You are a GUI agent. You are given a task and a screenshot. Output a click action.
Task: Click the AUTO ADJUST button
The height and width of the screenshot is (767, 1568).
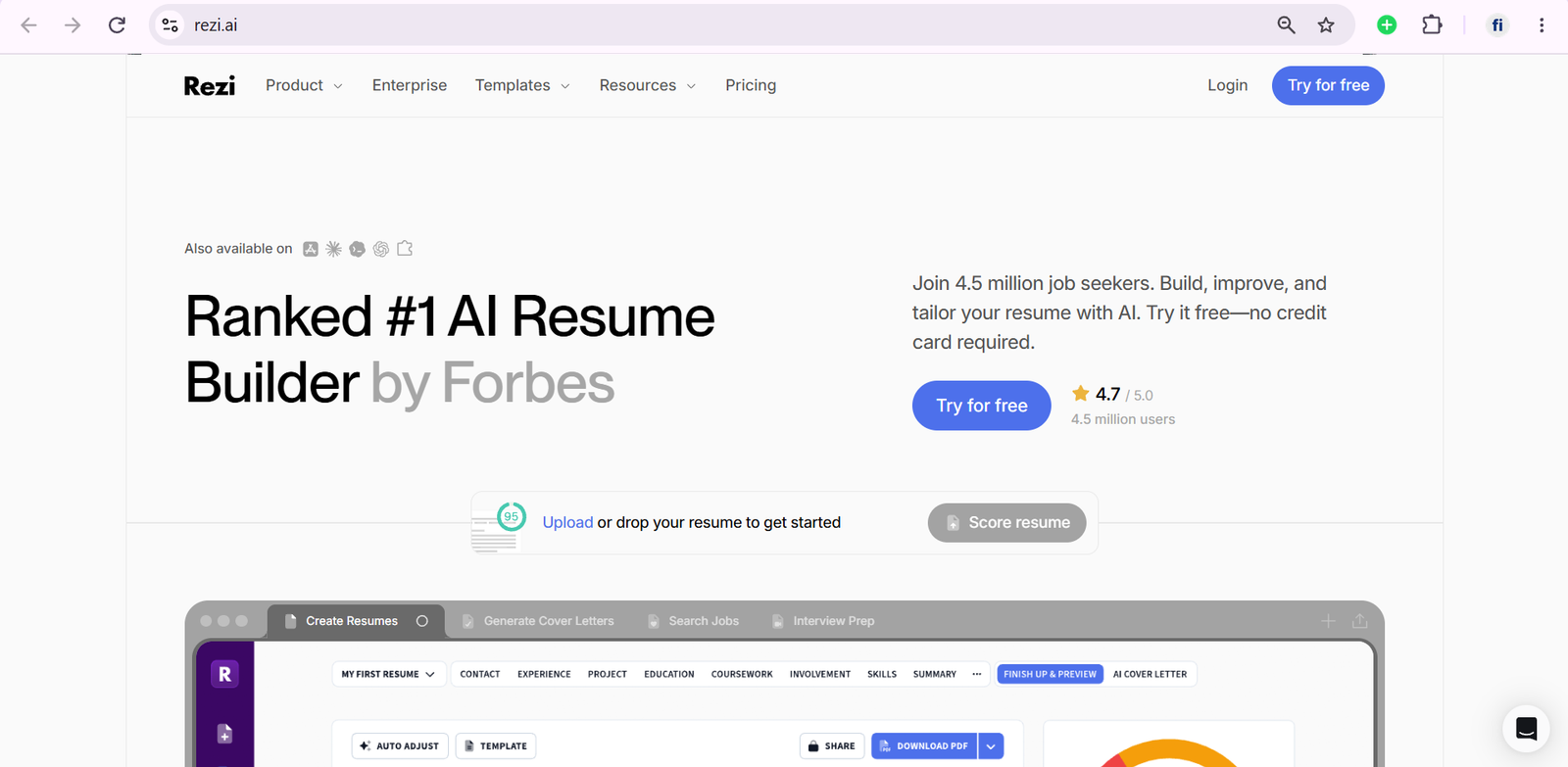coord(400,746)
